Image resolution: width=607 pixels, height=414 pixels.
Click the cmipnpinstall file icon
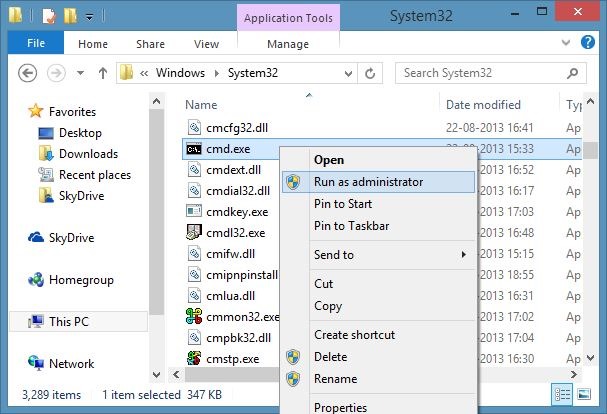click(194, 275)
